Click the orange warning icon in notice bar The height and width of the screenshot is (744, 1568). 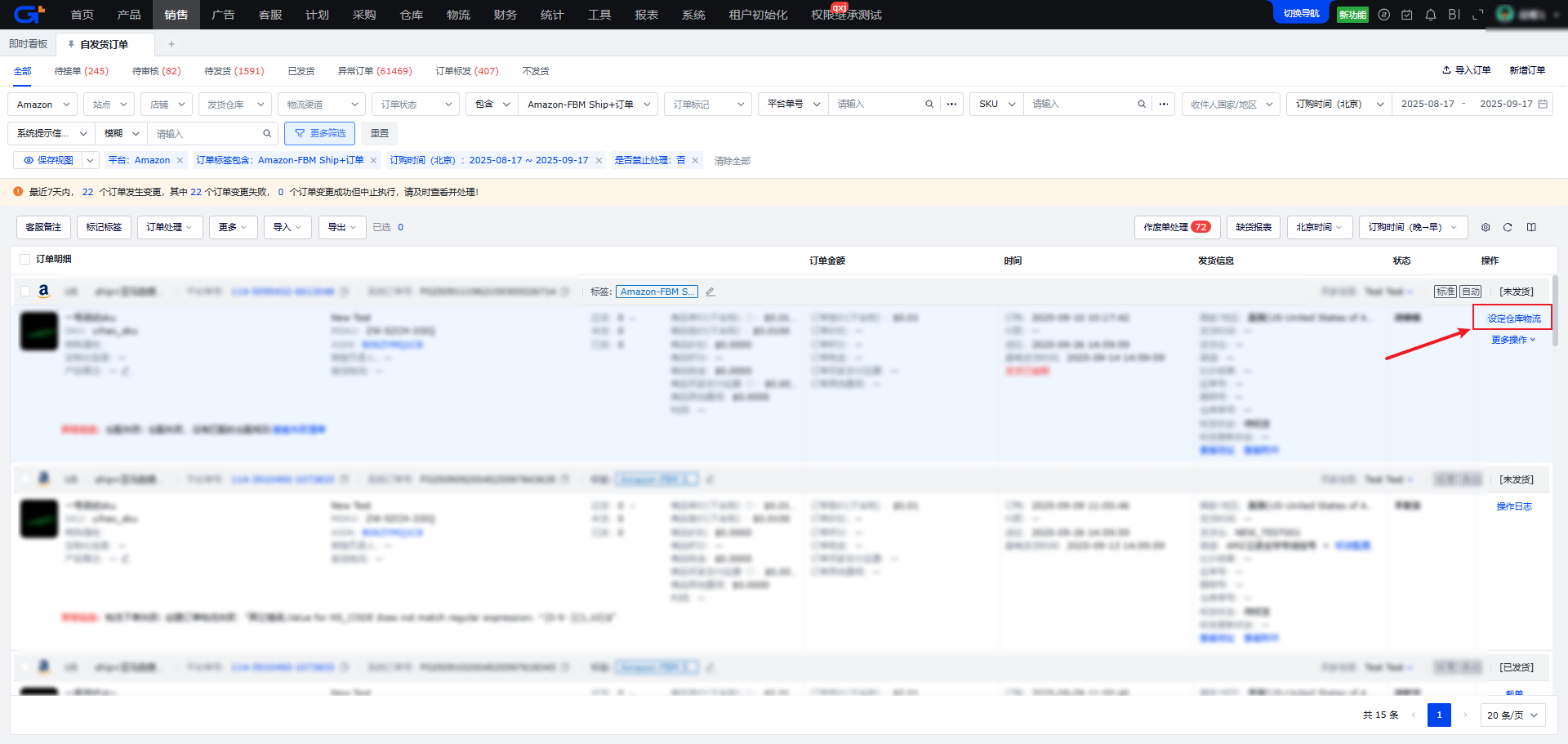(x=18, y=191)
